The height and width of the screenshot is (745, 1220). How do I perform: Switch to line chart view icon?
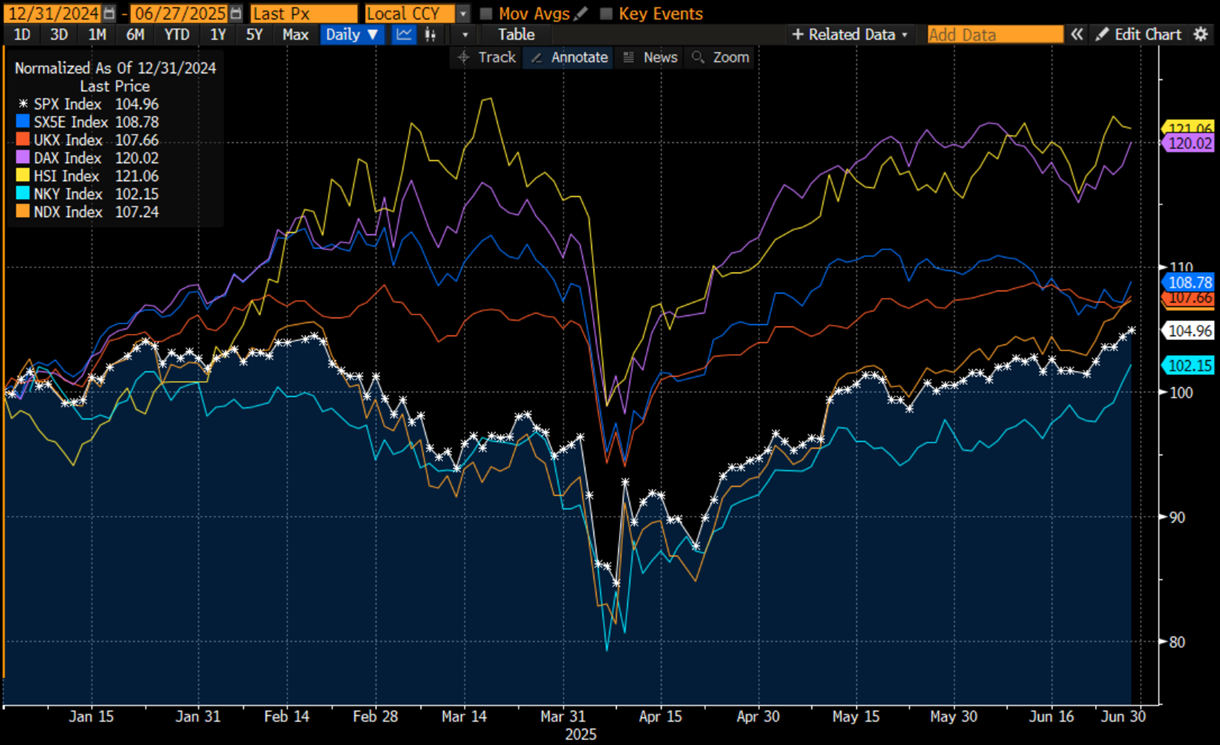pyautogui.click(x=404, y=34)
